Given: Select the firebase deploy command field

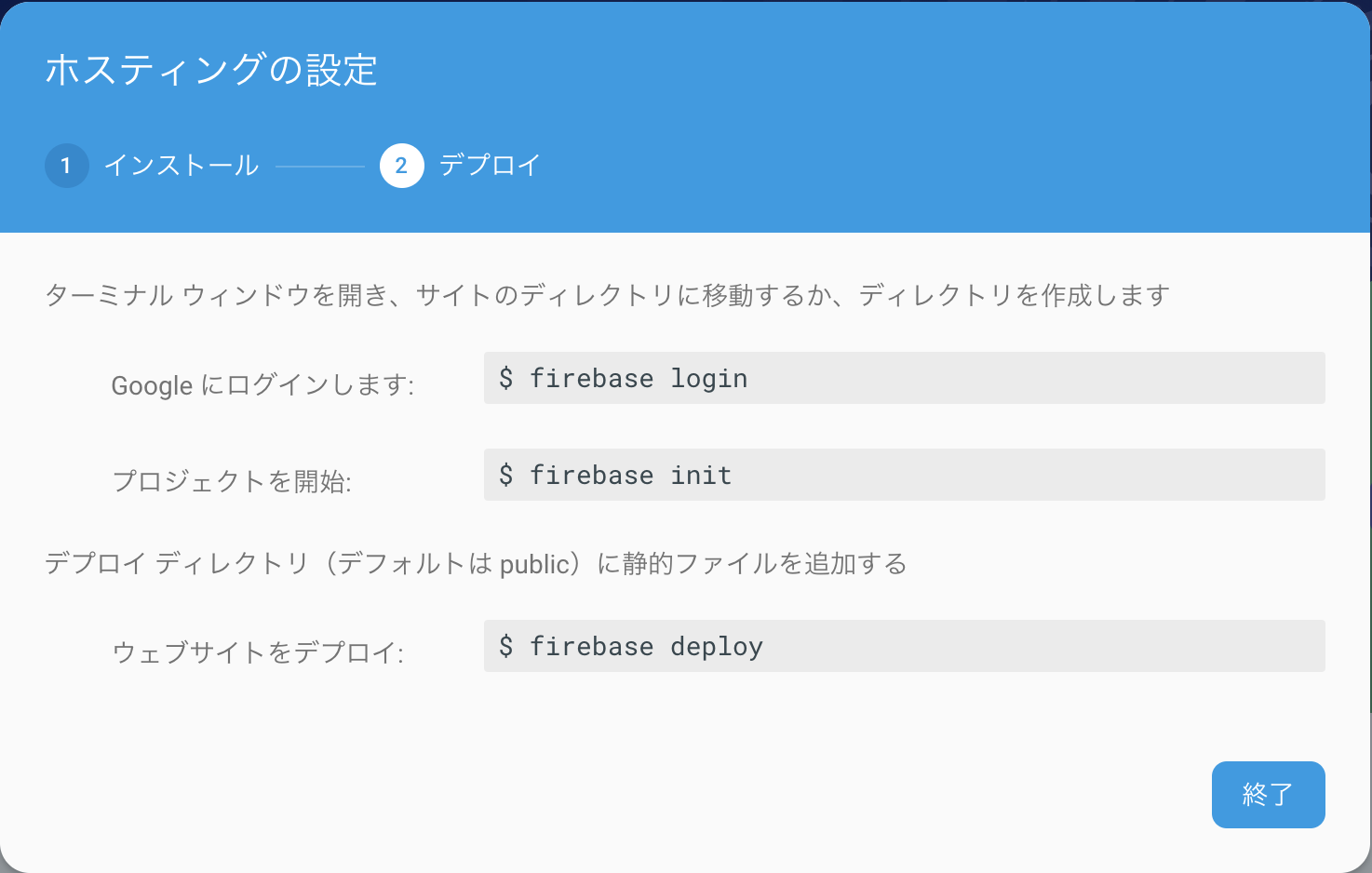Looking at the screenshot, I should click(903, 646).
